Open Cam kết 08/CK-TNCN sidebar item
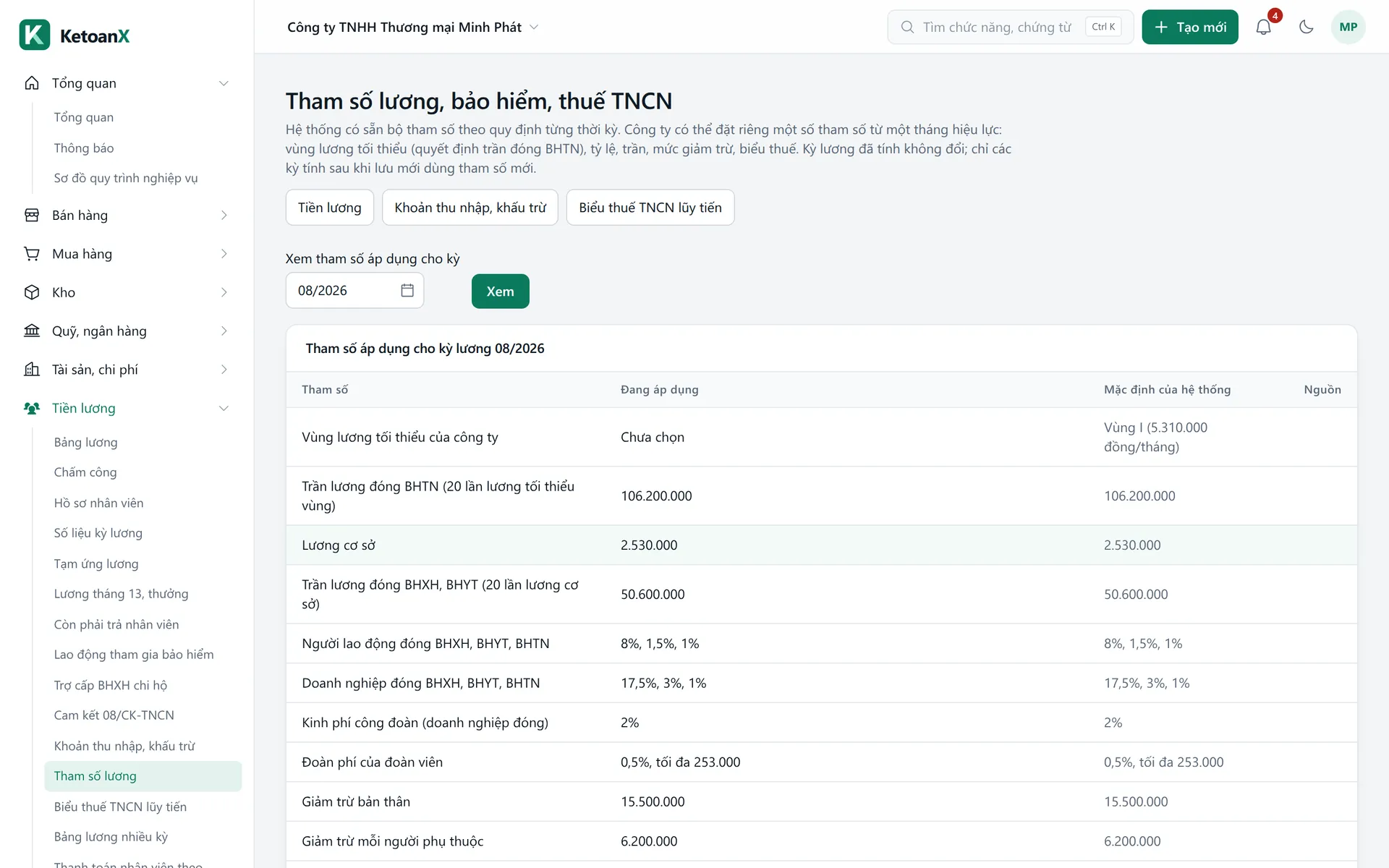 point(114,715)
